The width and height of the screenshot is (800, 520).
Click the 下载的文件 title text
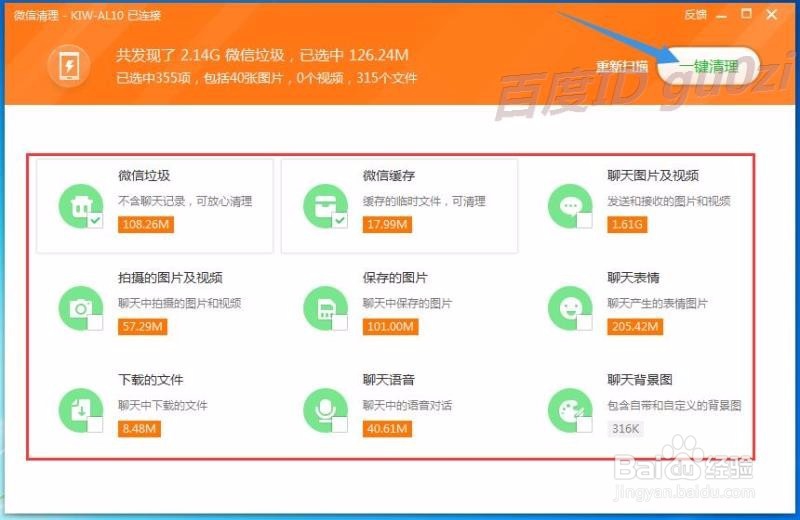151,380
